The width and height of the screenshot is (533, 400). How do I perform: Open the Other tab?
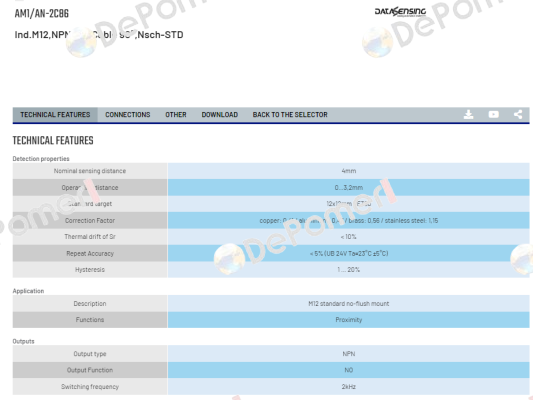(176, 115)
